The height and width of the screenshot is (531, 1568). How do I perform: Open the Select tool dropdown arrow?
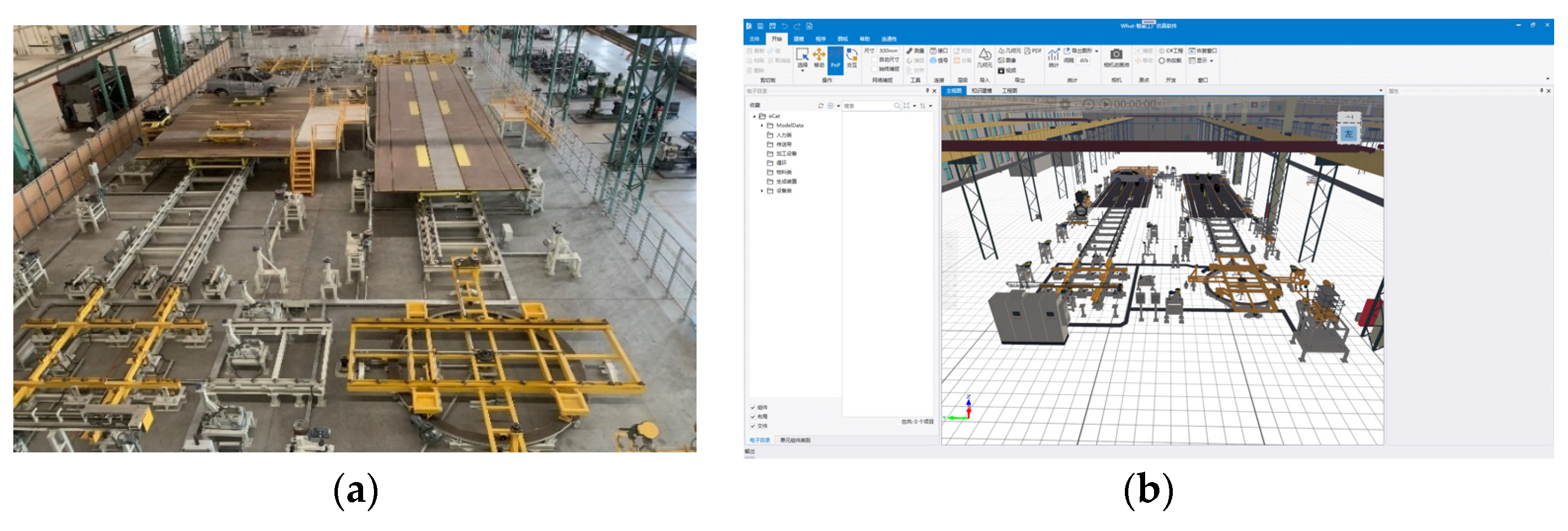(802, 71)
